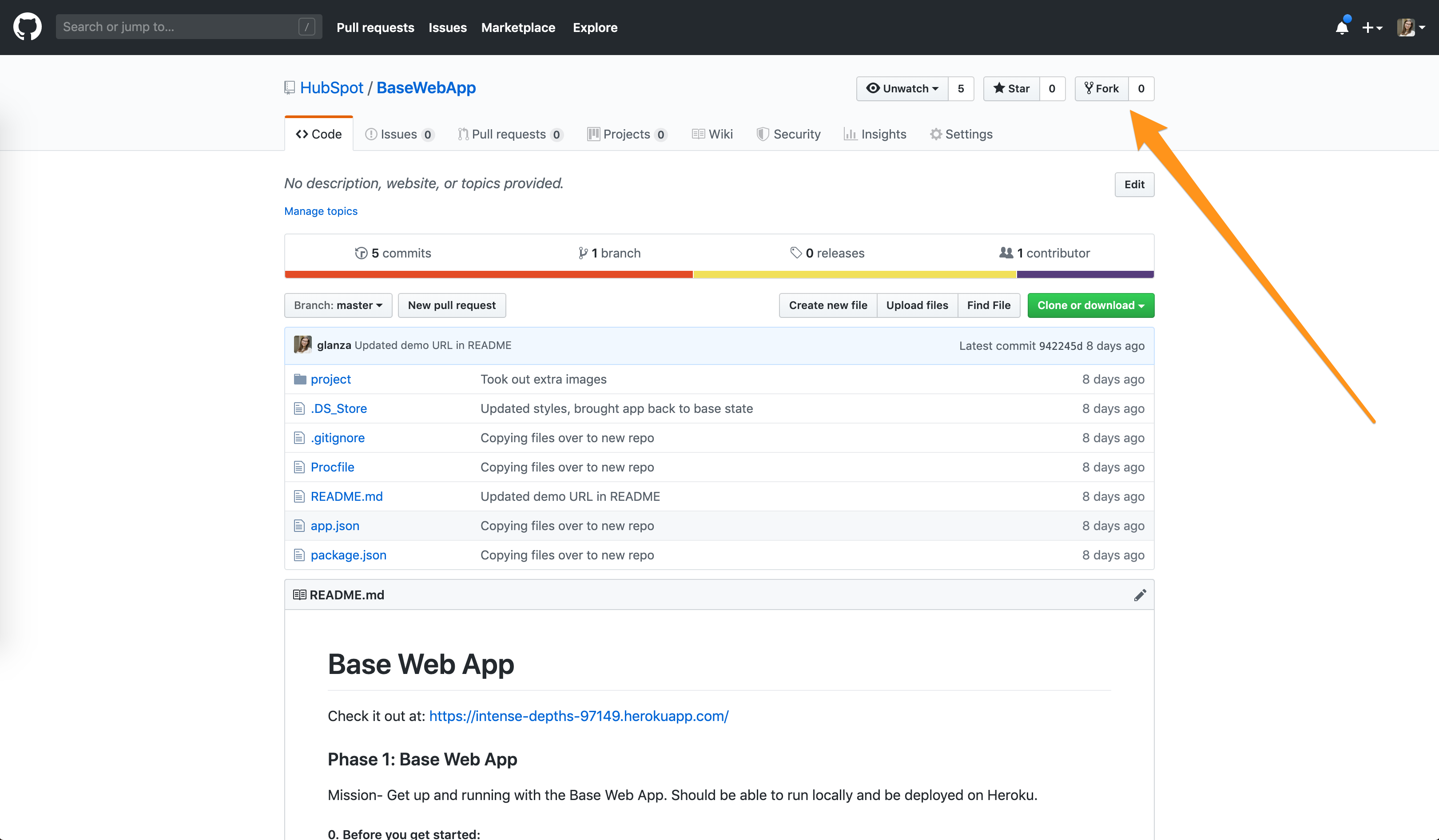
Task: Open the notifications bell
Action: pos(1341,28)
